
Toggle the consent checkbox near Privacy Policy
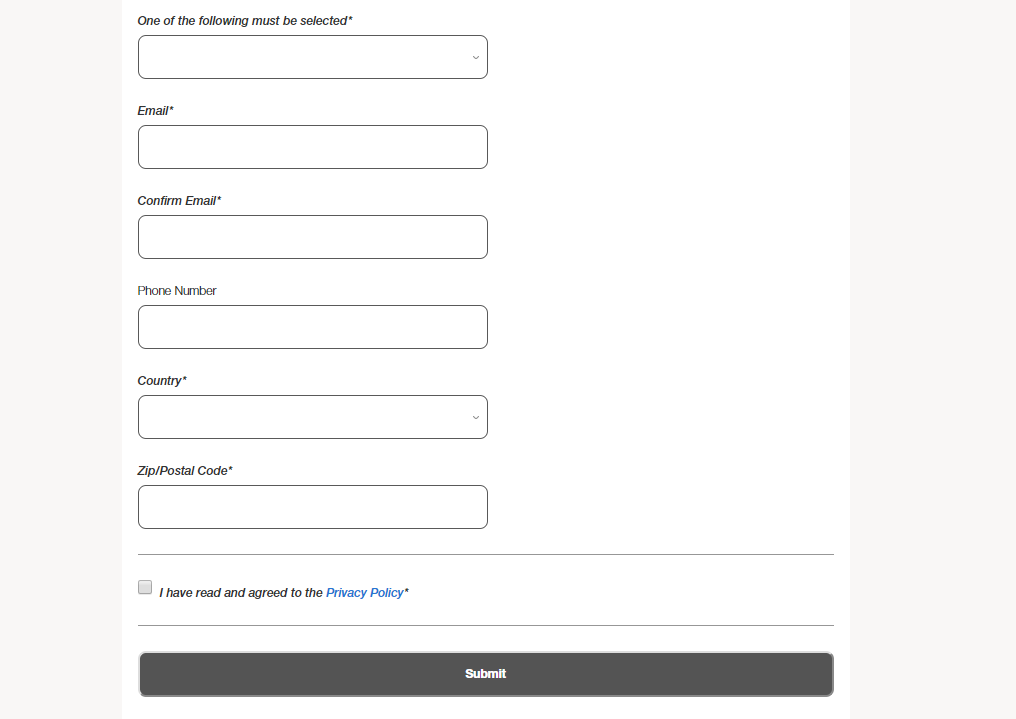(144, 587)
